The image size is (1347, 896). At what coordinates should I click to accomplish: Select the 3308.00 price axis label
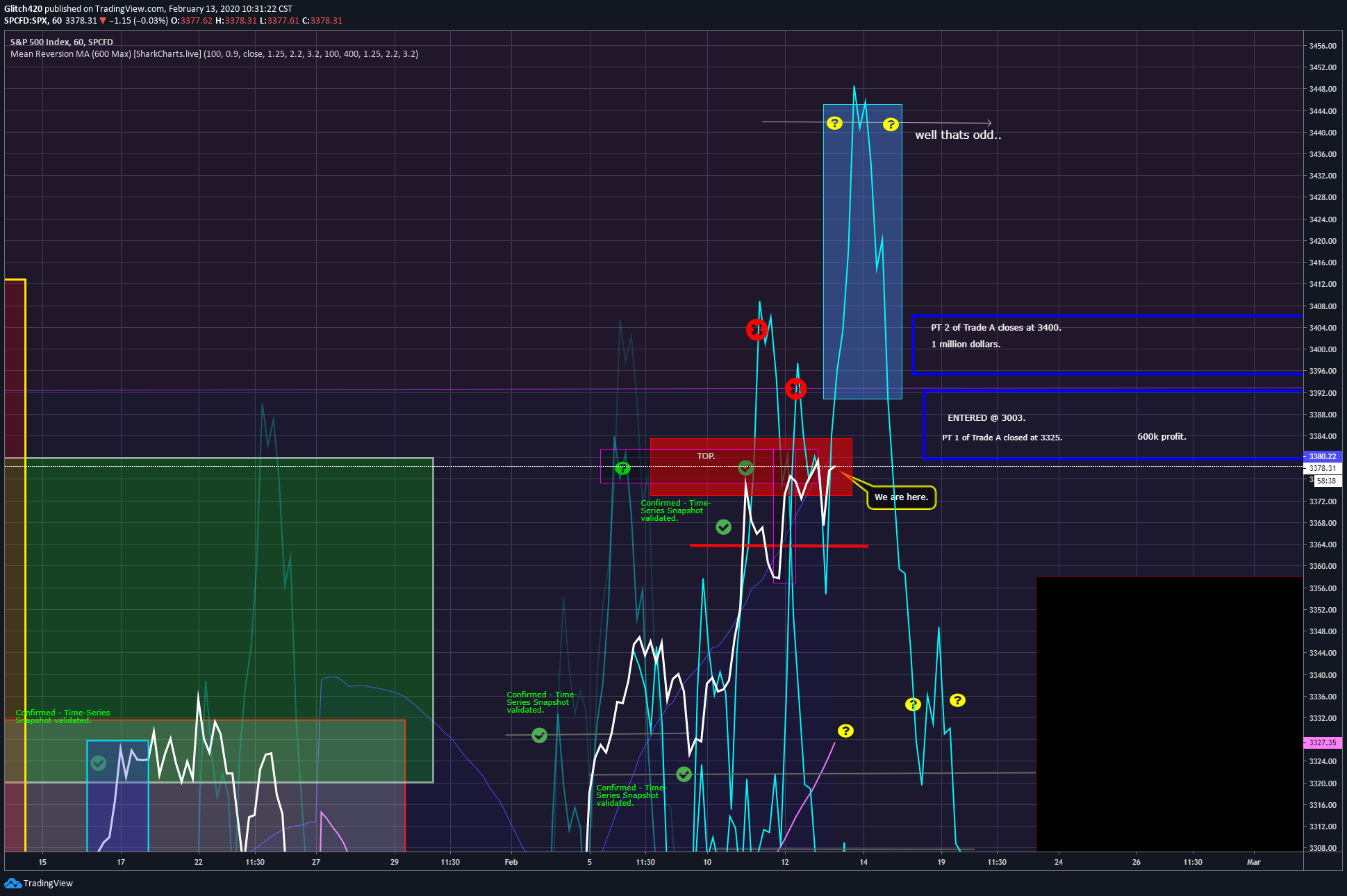point(1323,848)
